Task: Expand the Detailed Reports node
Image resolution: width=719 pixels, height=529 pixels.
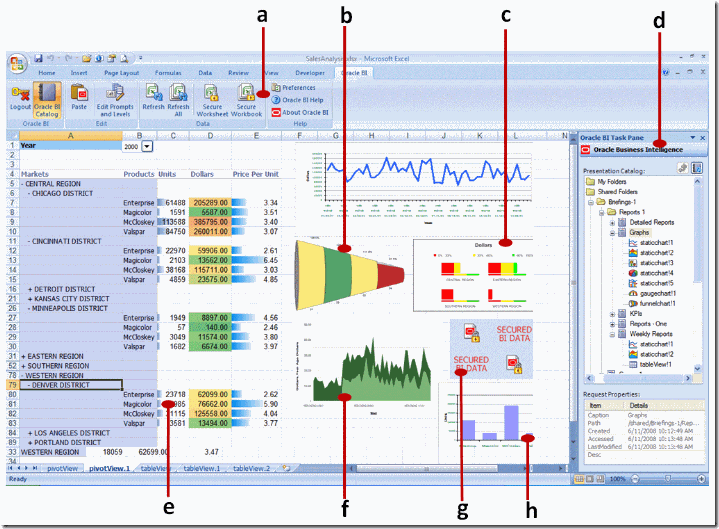Action: tap(612, 223)
